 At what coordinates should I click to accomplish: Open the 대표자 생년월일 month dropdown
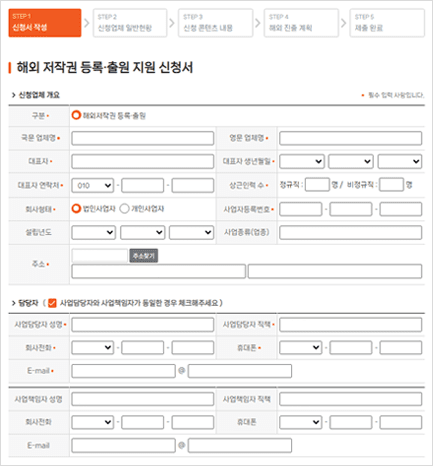(351, 162)
